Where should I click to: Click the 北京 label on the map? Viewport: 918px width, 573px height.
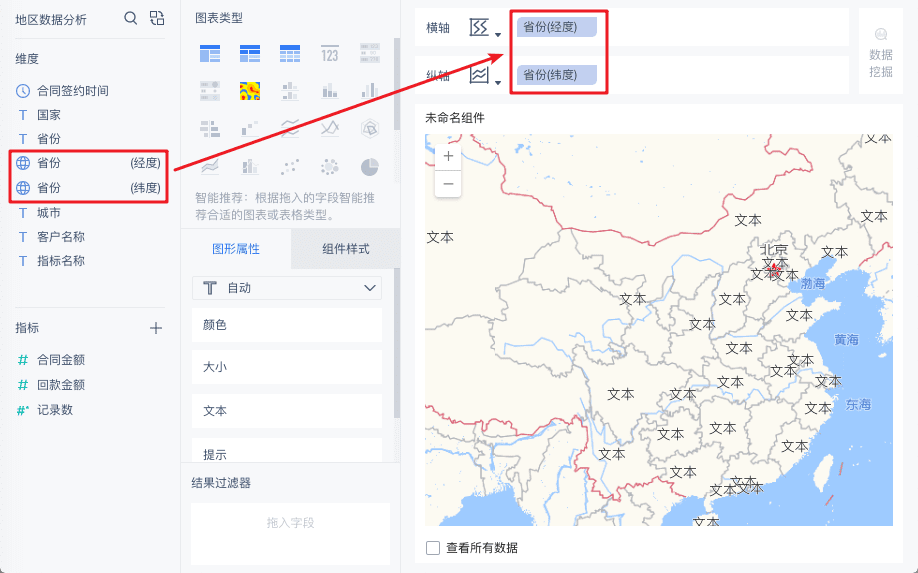click(x=774, y=250)
